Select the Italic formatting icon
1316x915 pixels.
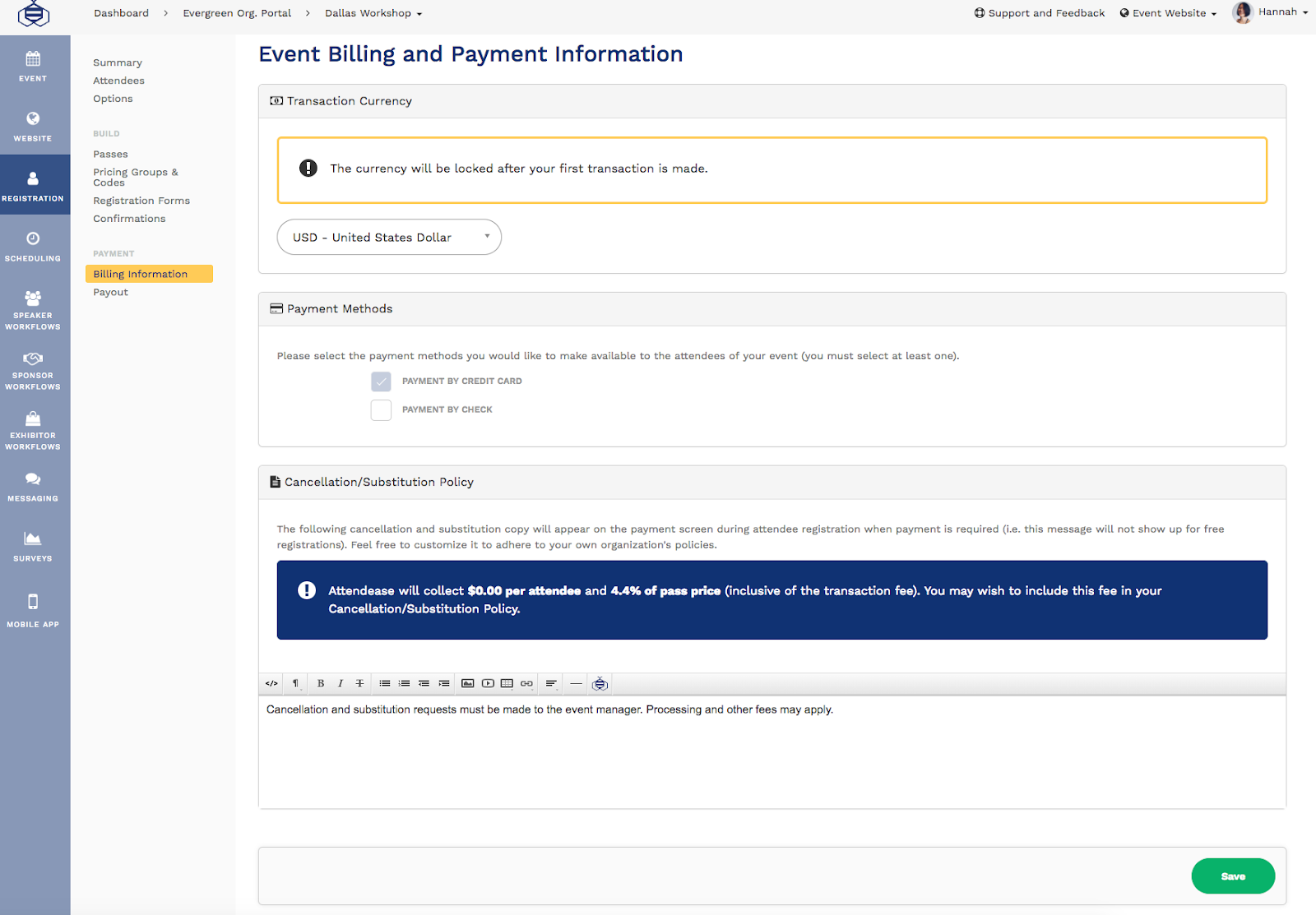[340, 683]
